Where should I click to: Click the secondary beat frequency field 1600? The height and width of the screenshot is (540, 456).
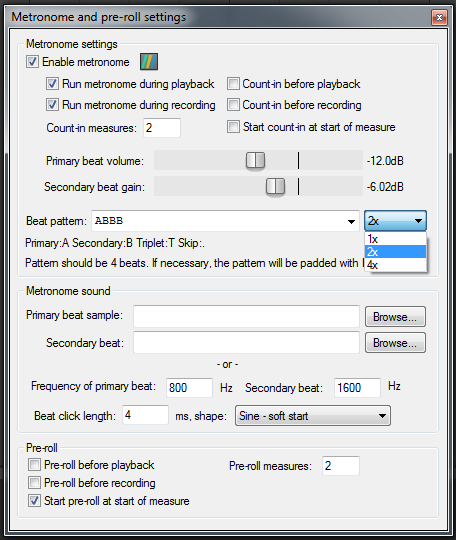357,388
